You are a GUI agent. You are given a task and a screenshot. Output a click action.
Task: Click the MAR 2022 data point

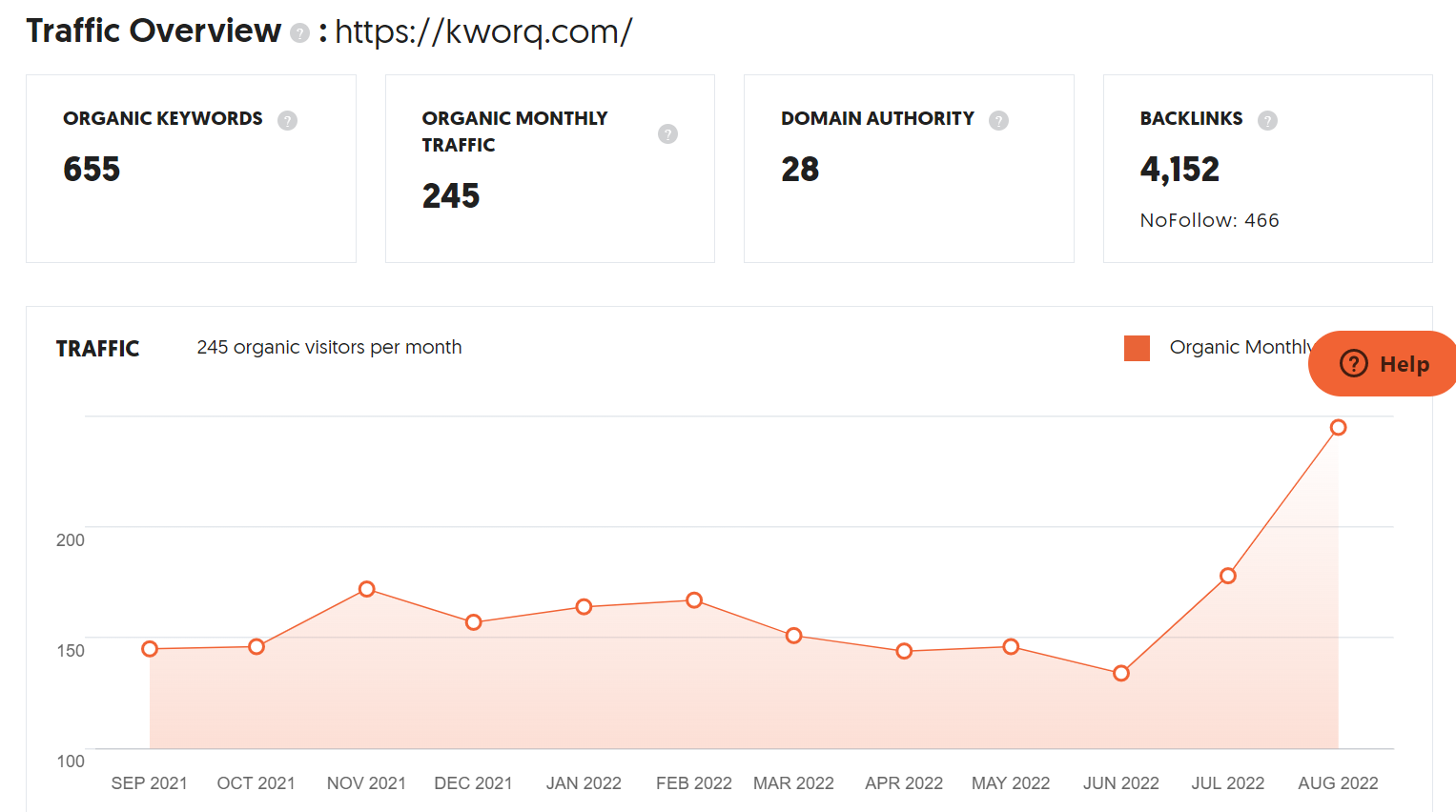click(794, 636)
